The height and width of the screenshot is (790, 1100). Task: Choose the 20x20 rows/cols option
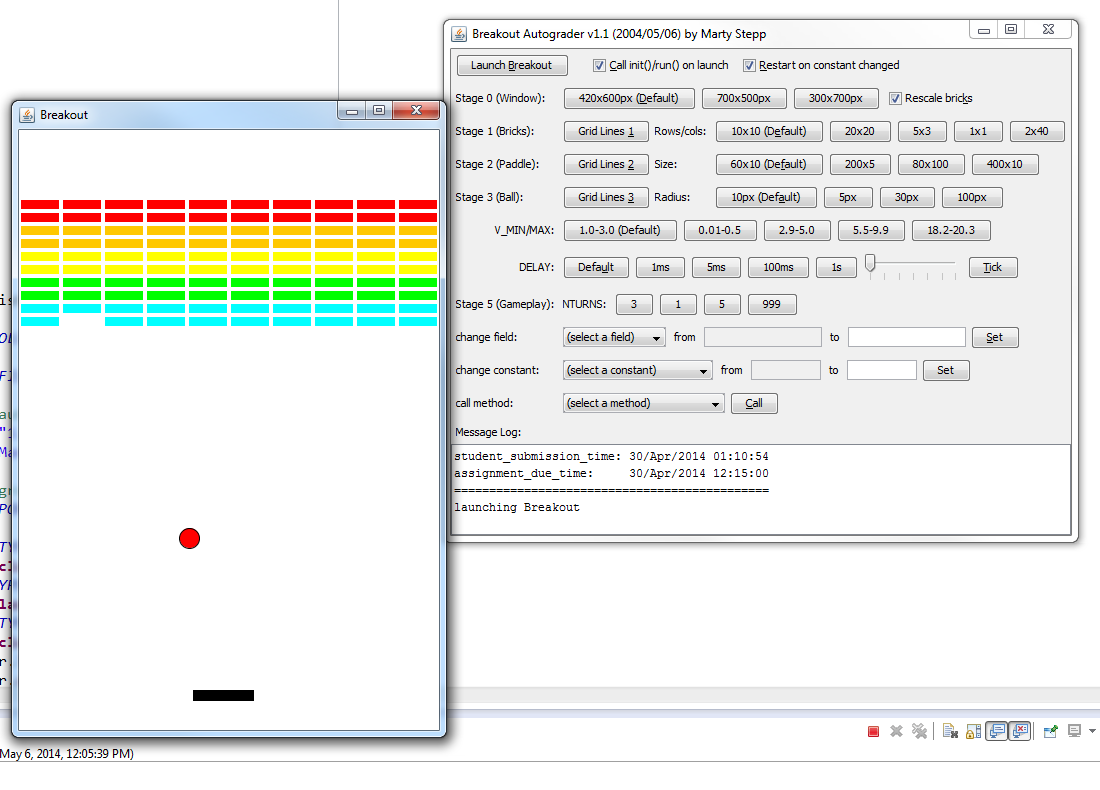tap(860, 132)
